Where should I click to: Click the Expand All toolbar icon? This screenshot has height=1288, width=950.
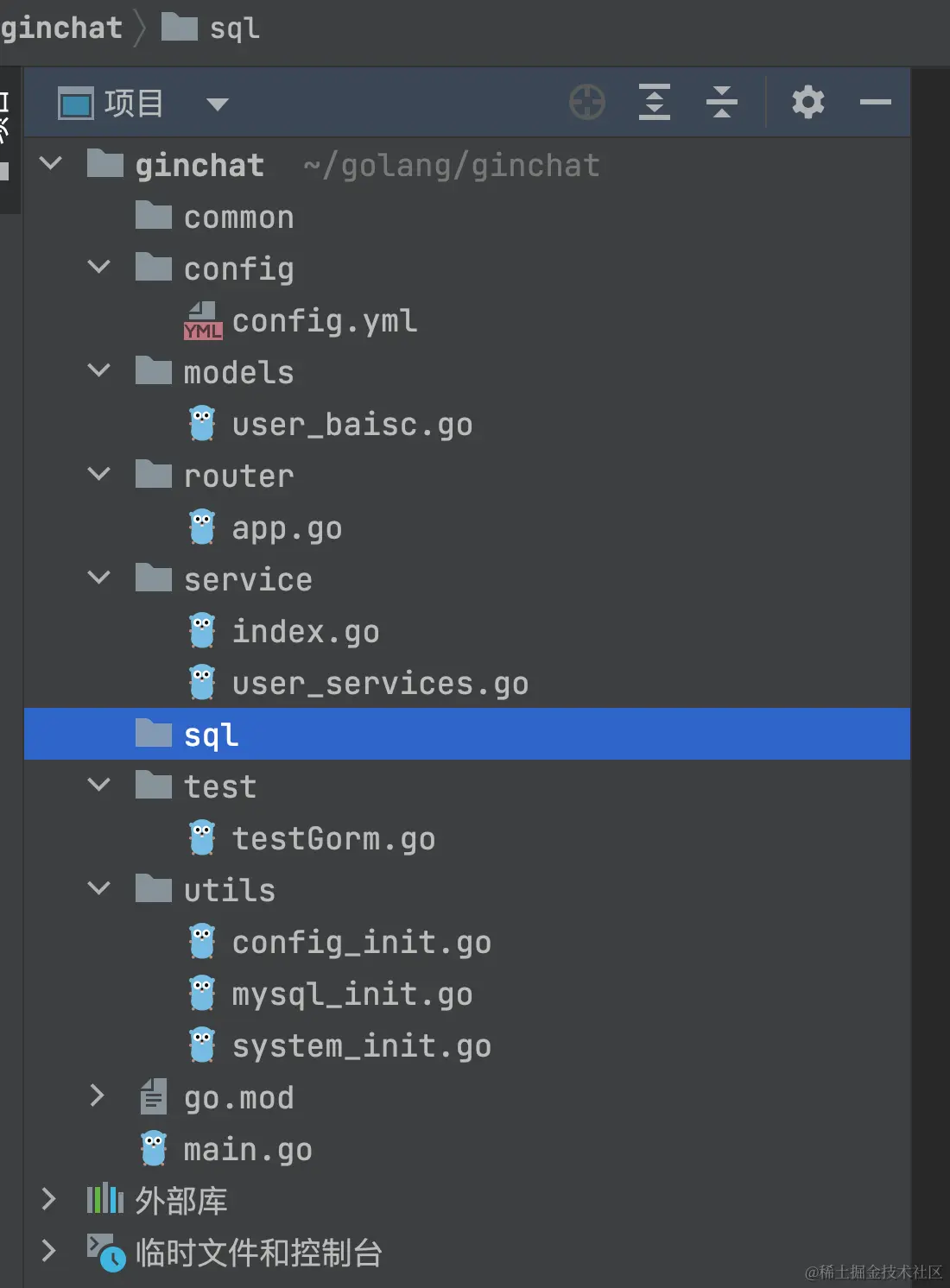654,103
